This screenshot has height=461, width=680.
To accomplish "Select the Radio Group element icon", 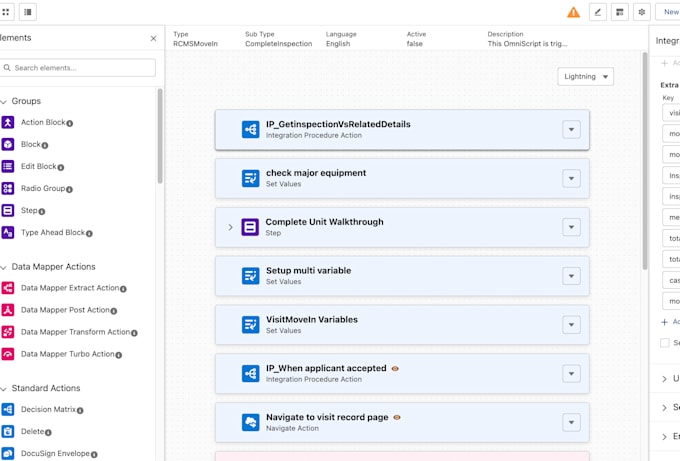I will pyautogui.click(x=8, y=188).
